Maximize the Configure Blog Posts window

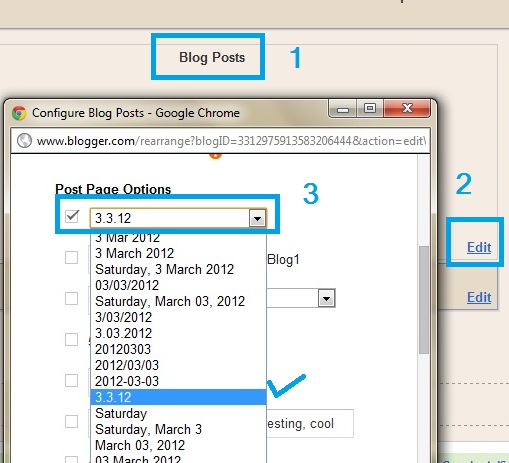[370, 108]
